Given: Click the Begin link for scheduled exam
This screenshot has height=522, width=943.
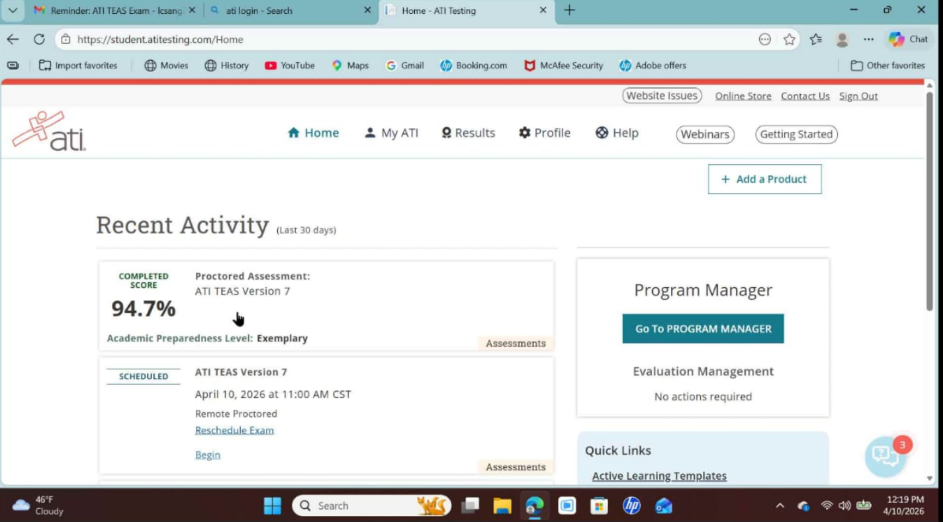Looking at the screenshot, I should pos(207,455).
